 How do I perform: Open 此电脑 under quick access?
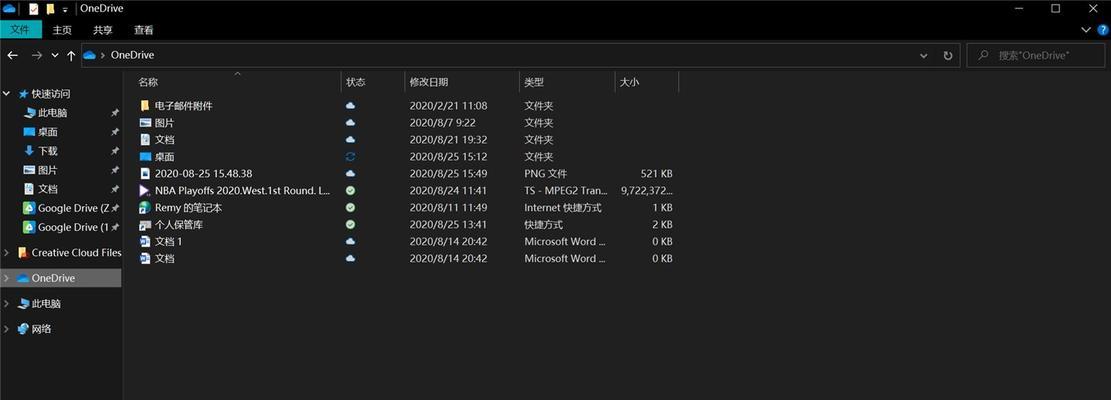tap(52, 113)
